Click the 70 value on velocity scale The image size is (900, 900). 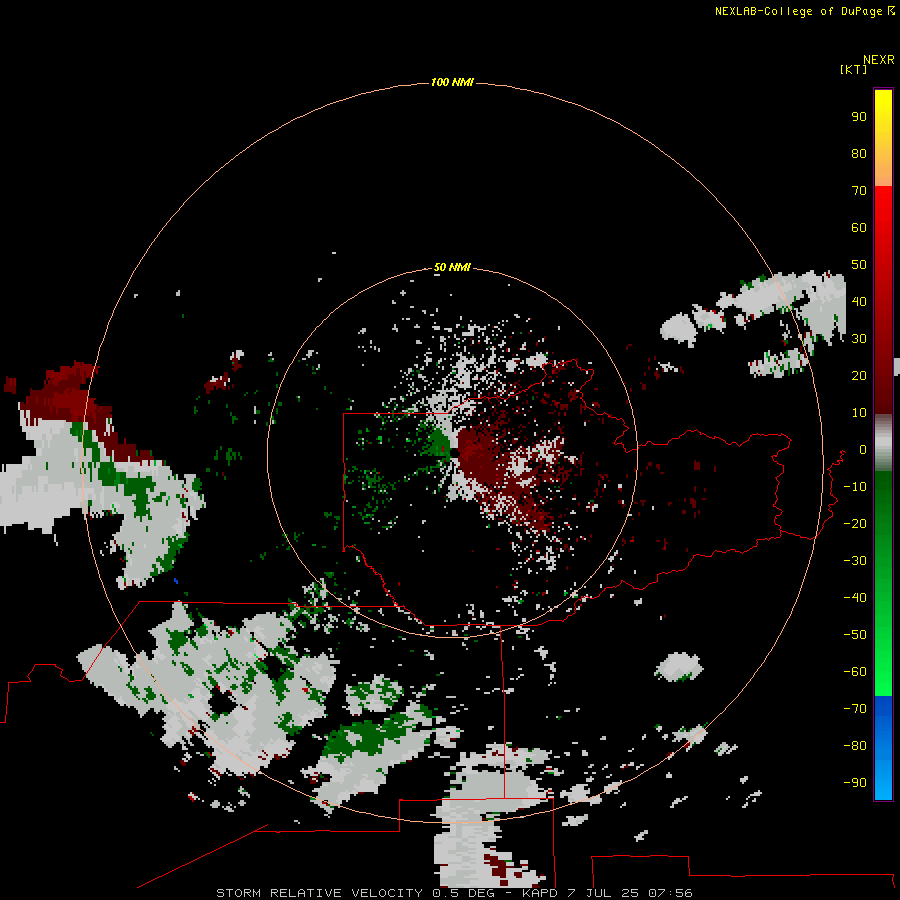point(859,191)
